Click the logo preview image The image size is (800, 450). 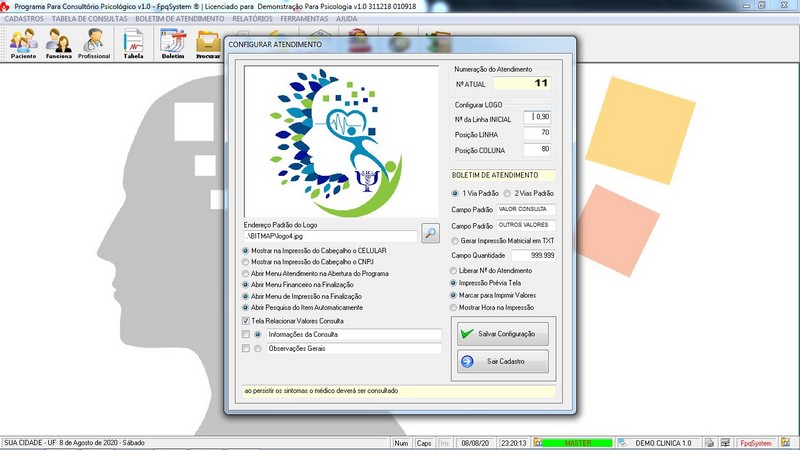click(341, 141)
